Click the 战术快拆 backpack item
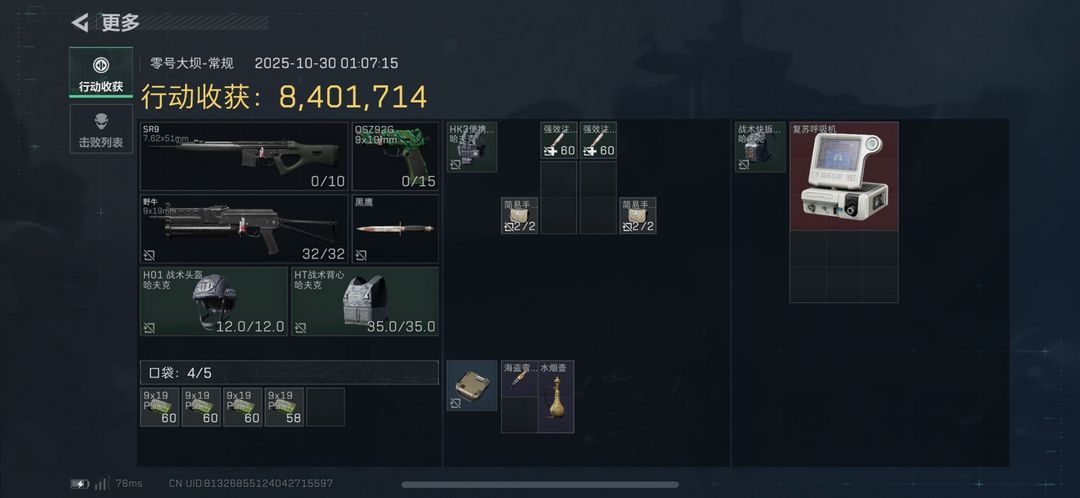 click(x=760, y=147)
